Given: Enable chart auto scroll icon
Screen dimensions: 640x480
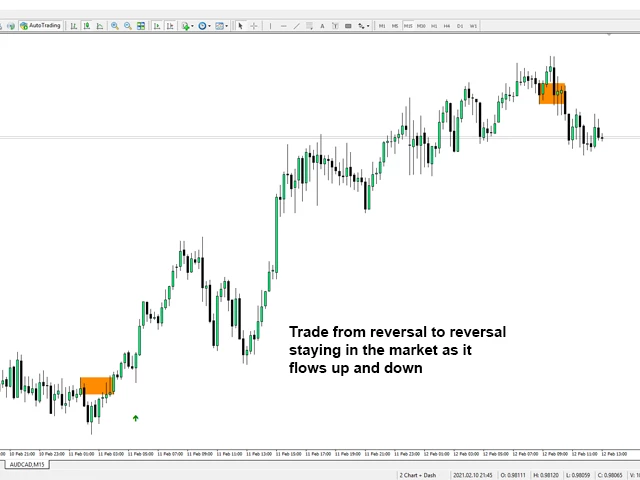Looking at the screenshot, I should click(x=155, y=25).
